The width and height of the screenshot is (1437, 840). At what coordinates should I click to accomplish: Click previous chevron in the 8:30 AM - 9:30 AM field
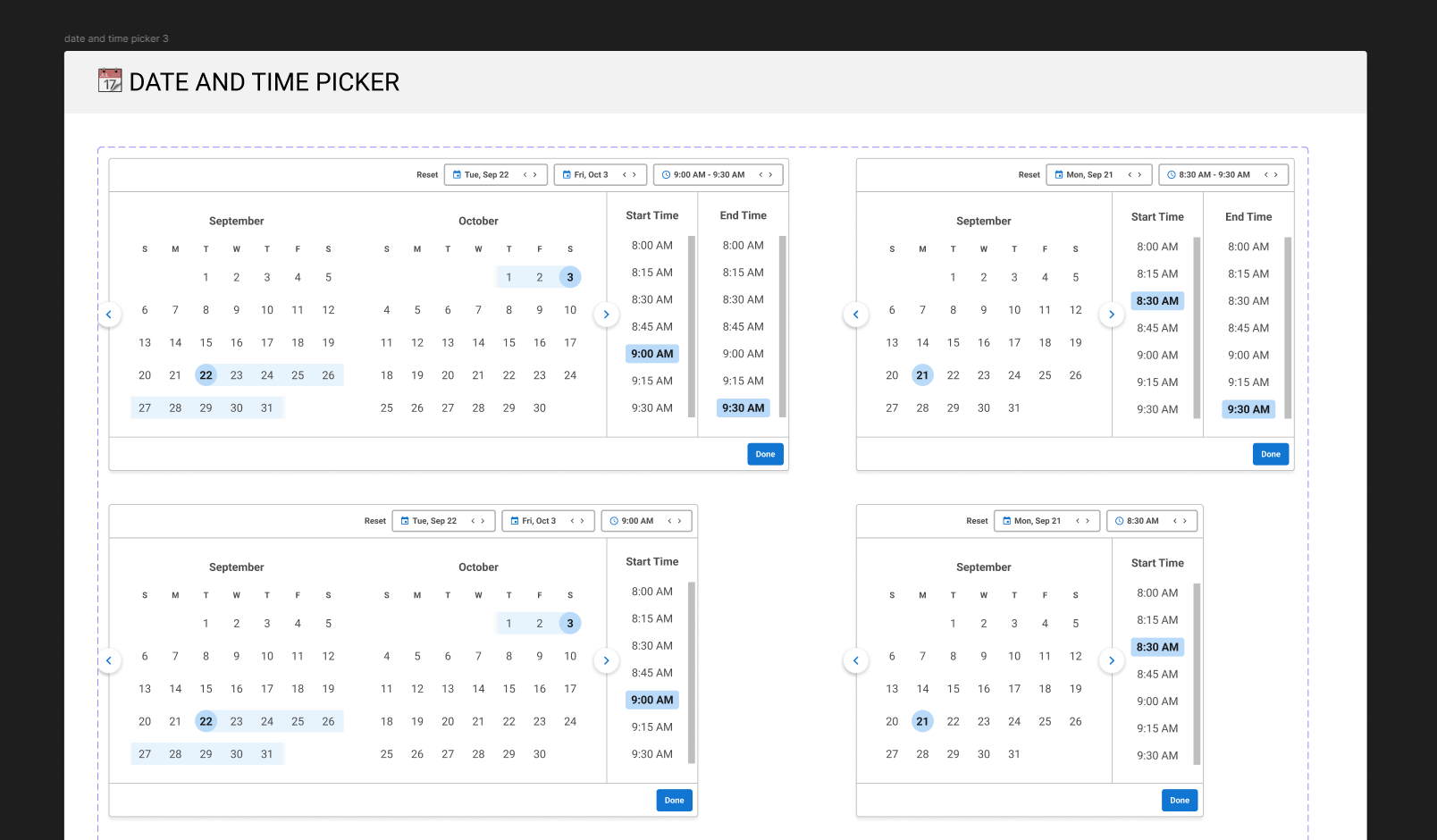[x=1265, y=175]
